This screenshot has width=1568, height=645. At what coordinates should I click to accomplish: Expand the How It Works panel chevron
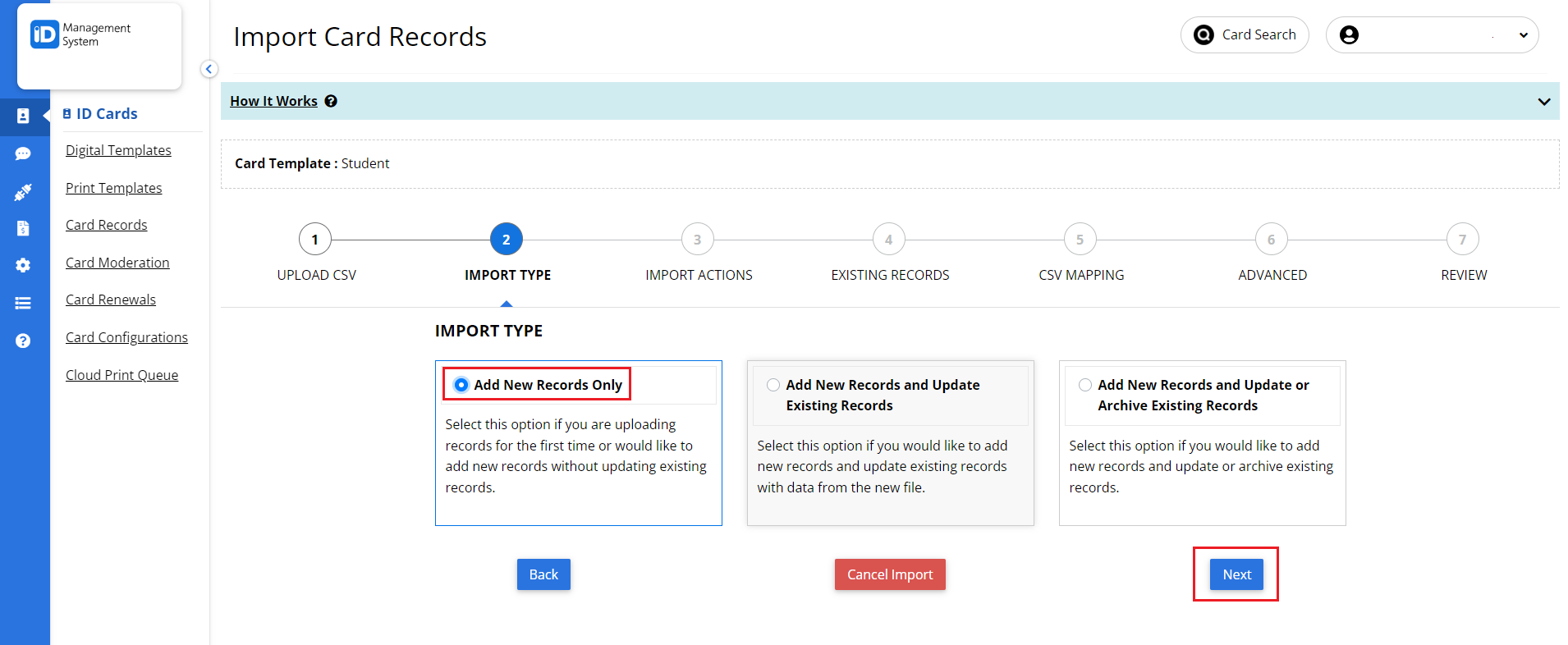(x=1544, y=102)
